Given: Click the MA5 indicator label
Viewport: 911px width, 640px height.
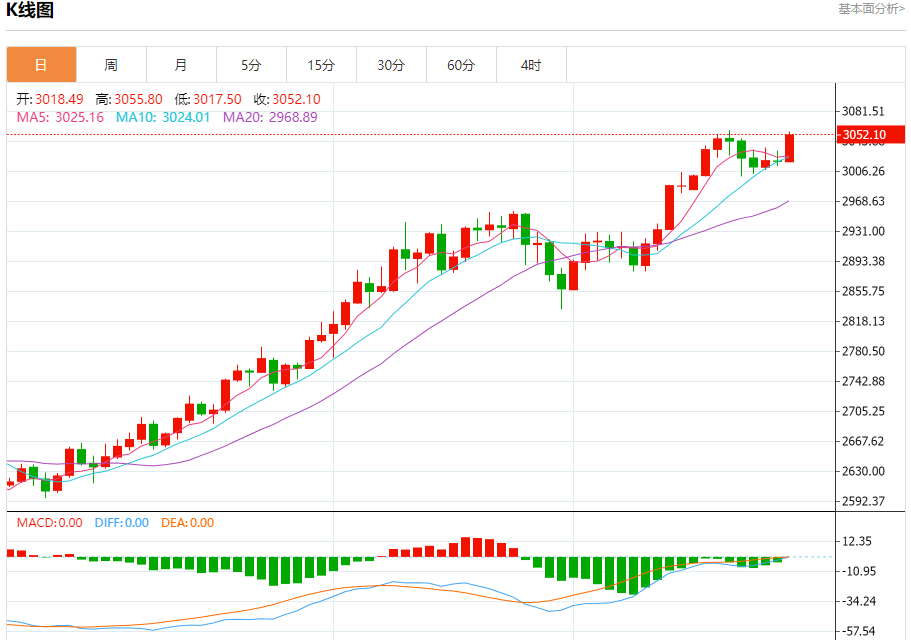Looking at the screenshot, I should (x=60, y=117).
